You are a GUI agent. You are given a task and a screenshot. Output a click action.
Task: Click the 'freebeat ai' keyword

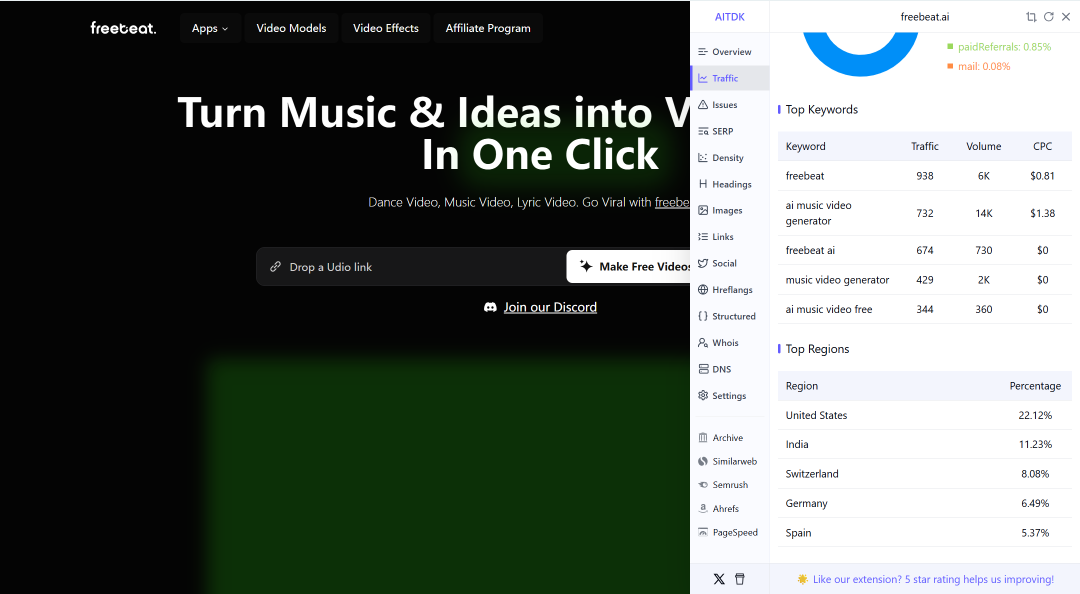[x=810, y=250]
